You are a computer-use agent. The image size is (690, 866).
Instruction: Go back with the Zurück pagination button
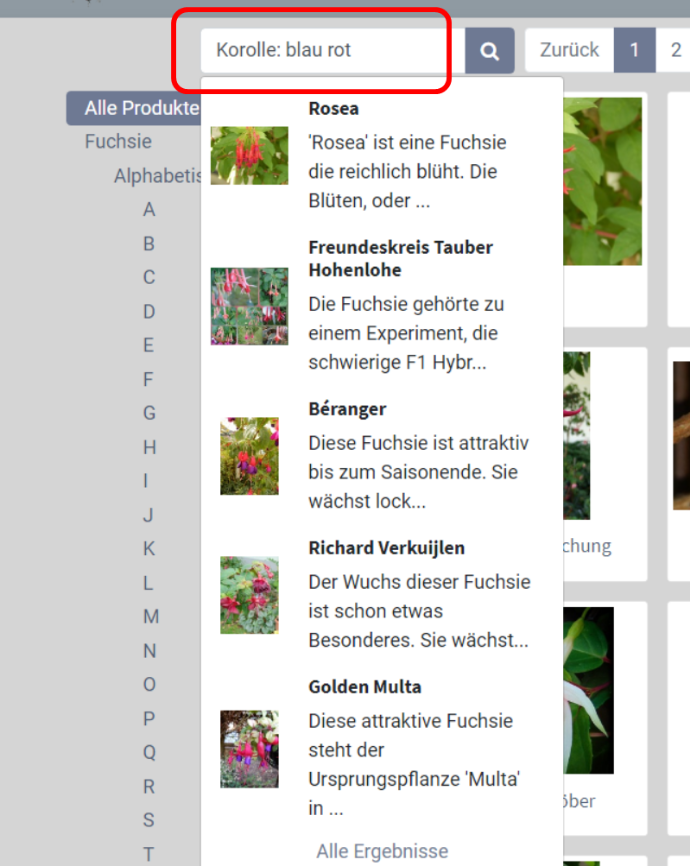click(569, 50)
